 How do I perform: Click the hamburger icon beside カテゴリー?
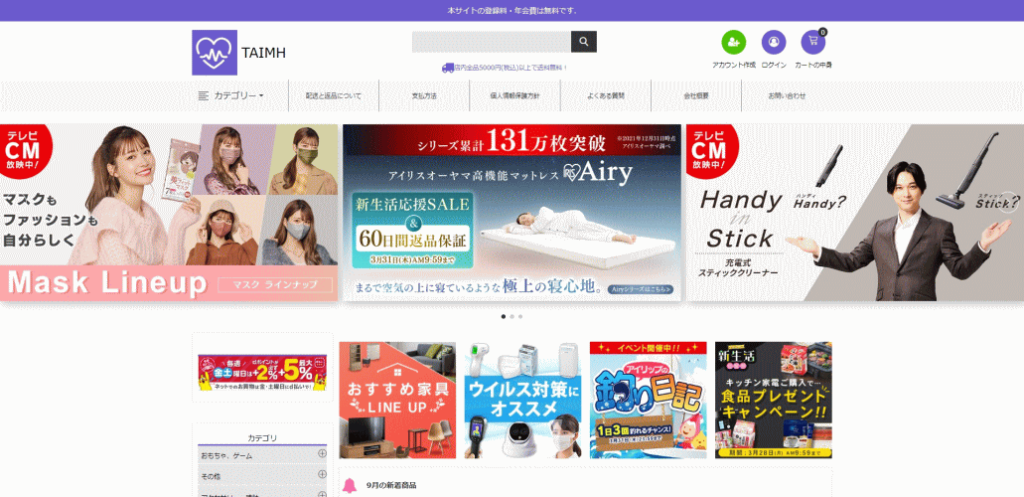(203, 96)
